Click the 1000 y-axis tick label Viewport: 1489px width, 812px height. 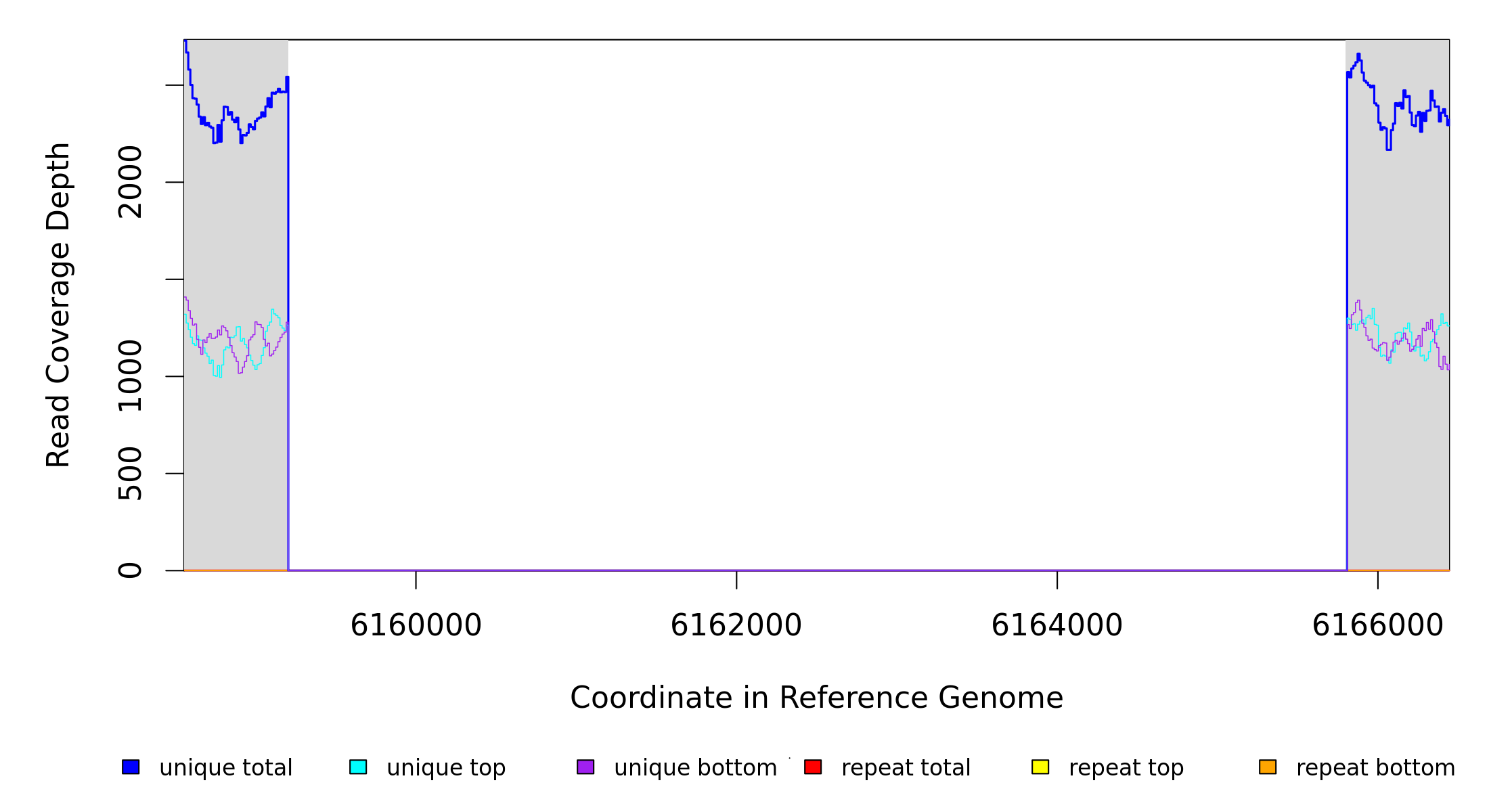coord(131,376)
